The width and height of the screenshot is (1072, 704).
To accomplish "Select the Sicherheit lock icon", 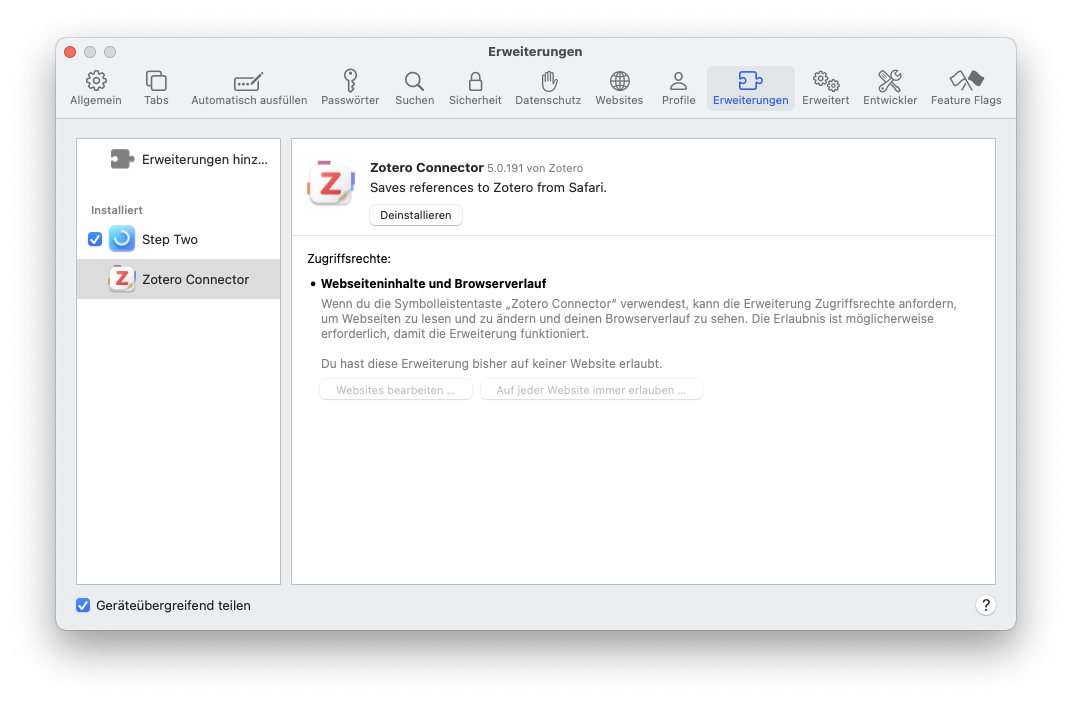I will click(475, 81).
